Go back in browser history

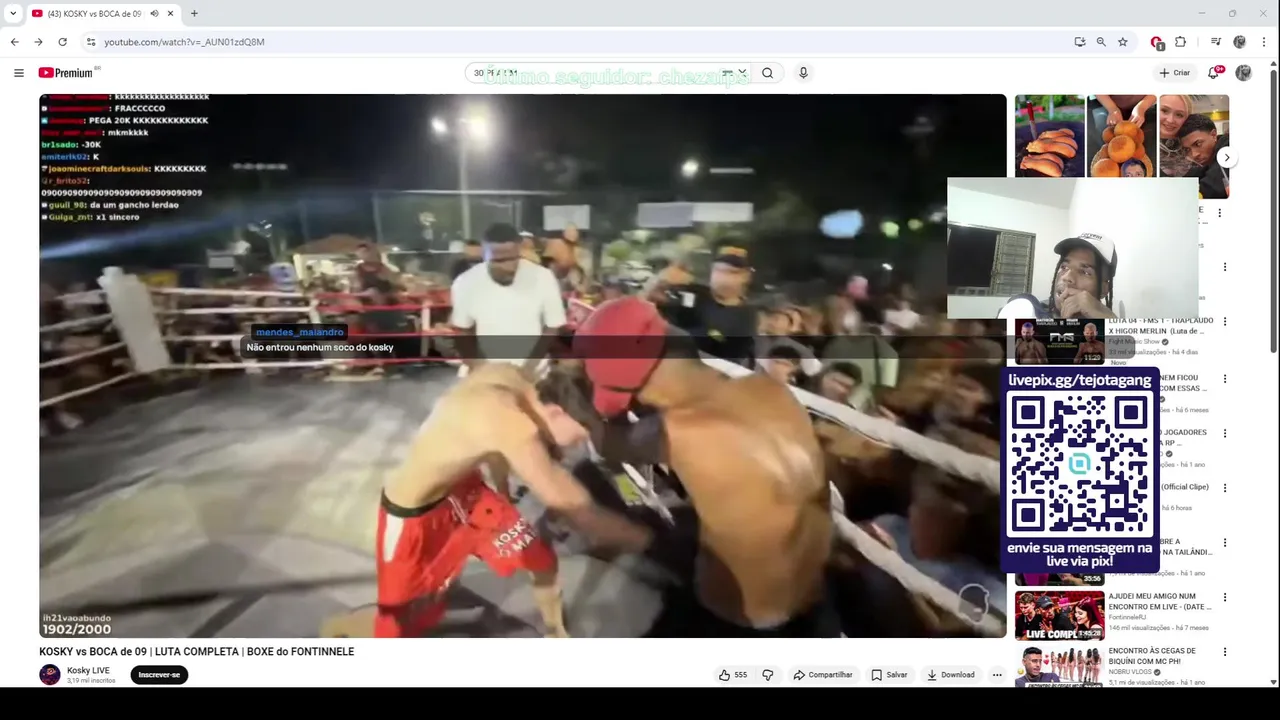pos(14,42)
